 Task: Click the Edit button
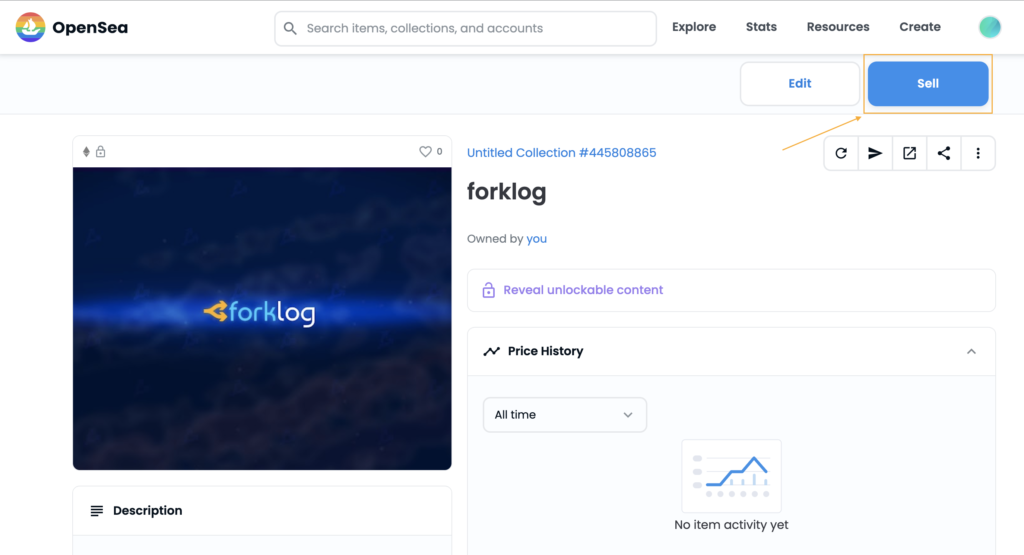(800, 84)
